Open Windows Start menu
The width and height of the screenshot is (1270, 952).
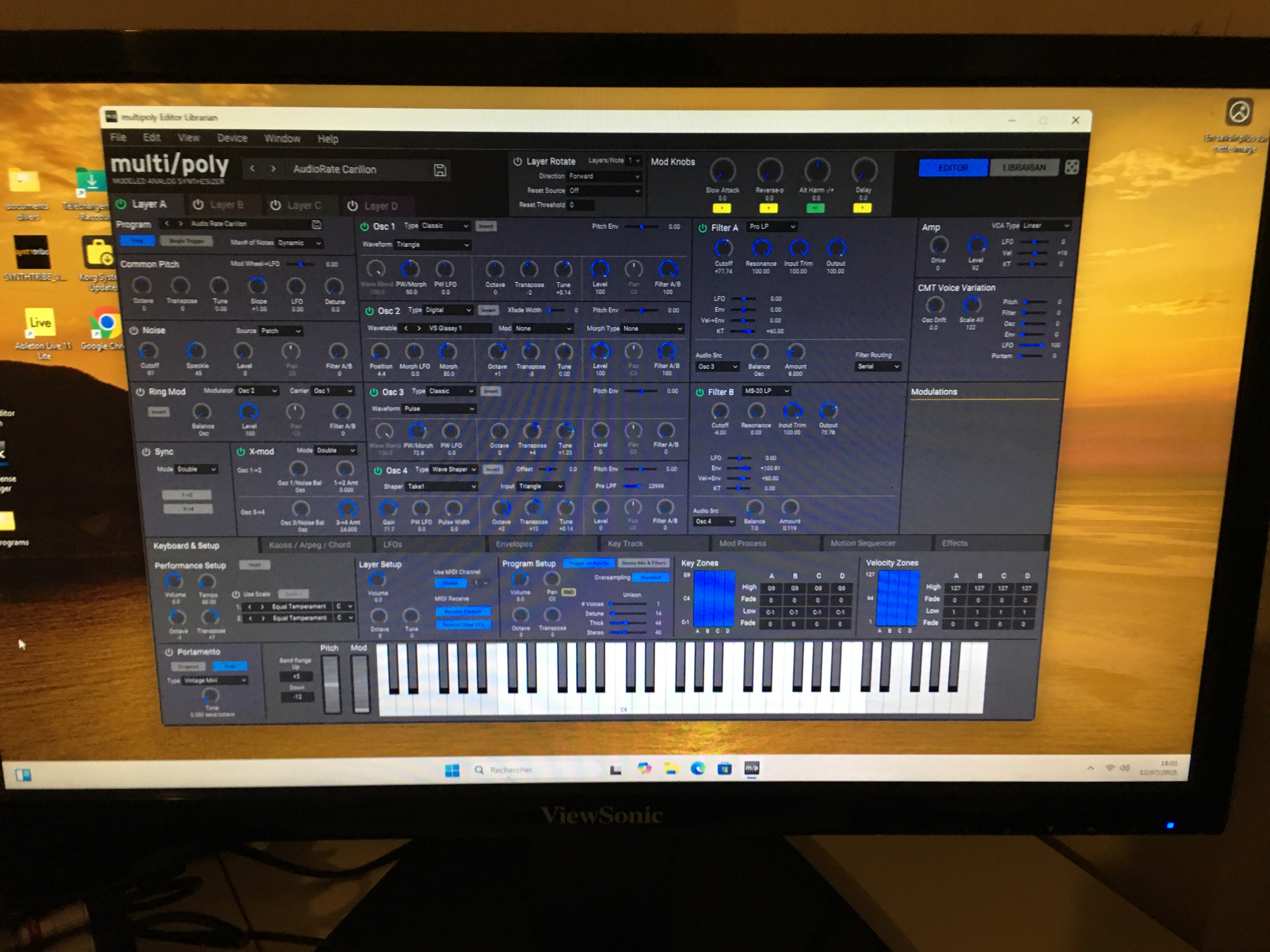(452, 770)
